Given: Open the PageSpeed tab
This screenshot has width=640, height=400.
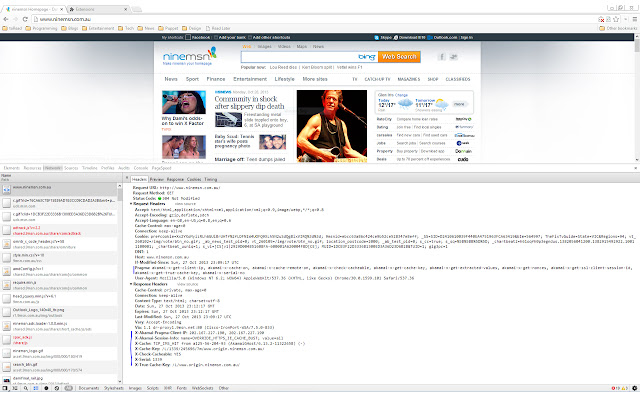Looking at the screenshot, I should click(162, 168).
